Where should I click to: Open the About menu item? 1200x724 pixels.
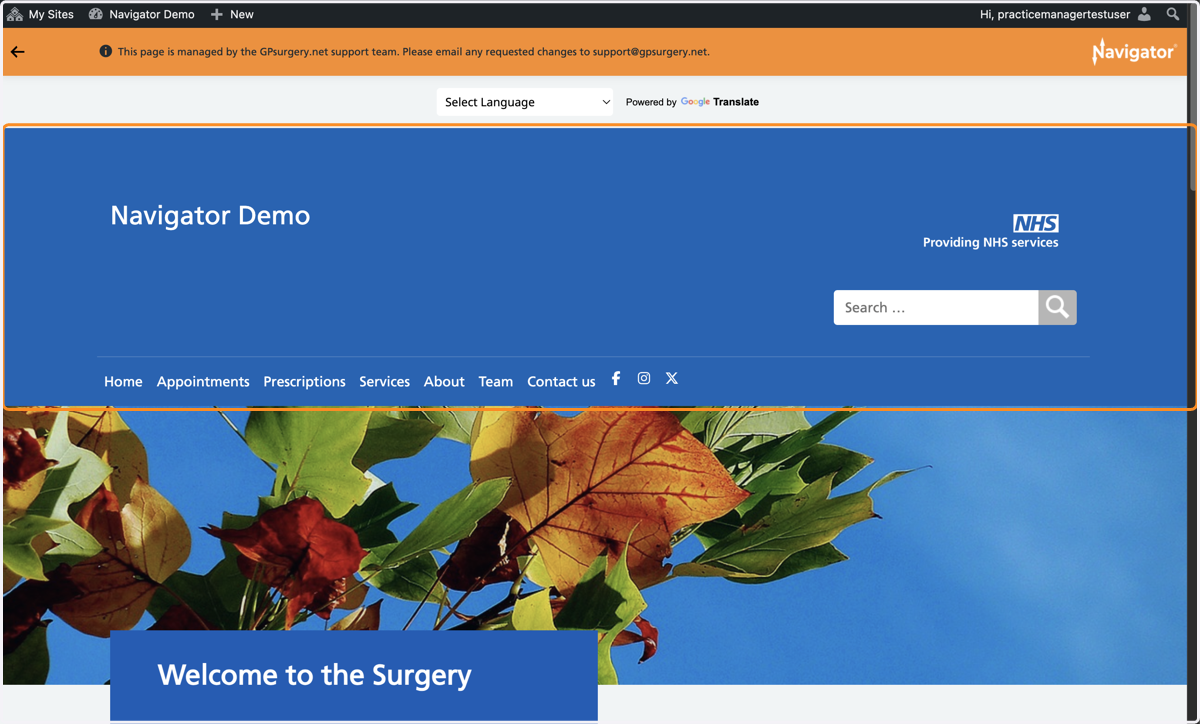(444, 381)
